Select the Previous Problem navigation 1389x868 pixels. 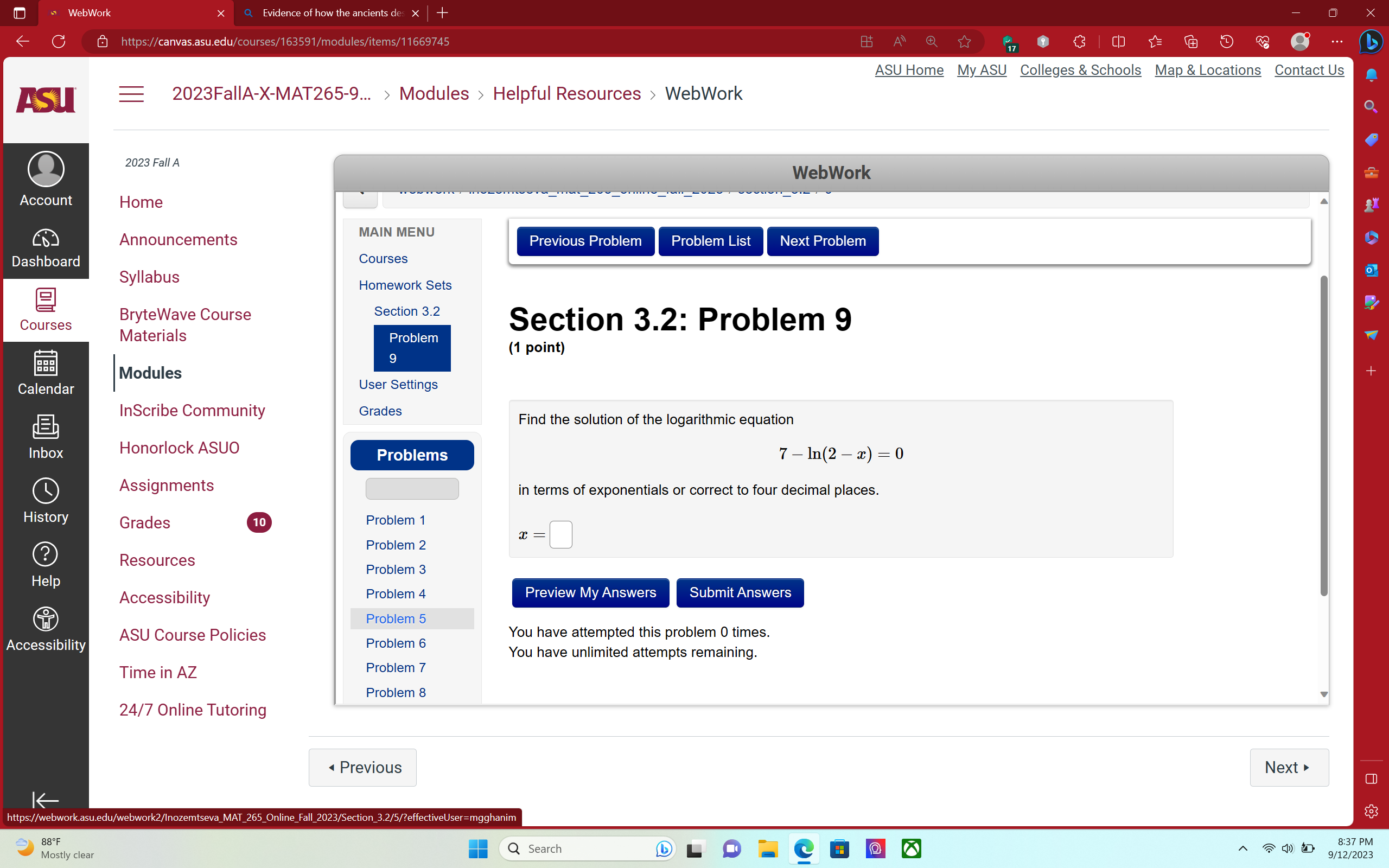click(x=585, y=240)
